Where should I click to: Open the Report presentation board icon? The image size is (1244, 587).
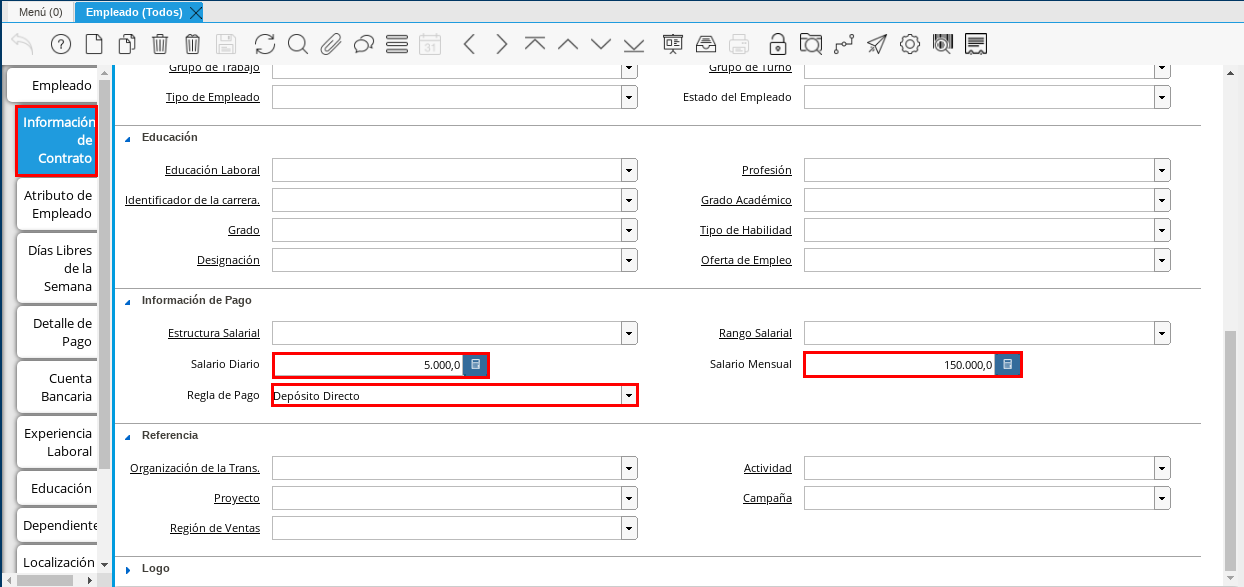click(x=673, y=44)
